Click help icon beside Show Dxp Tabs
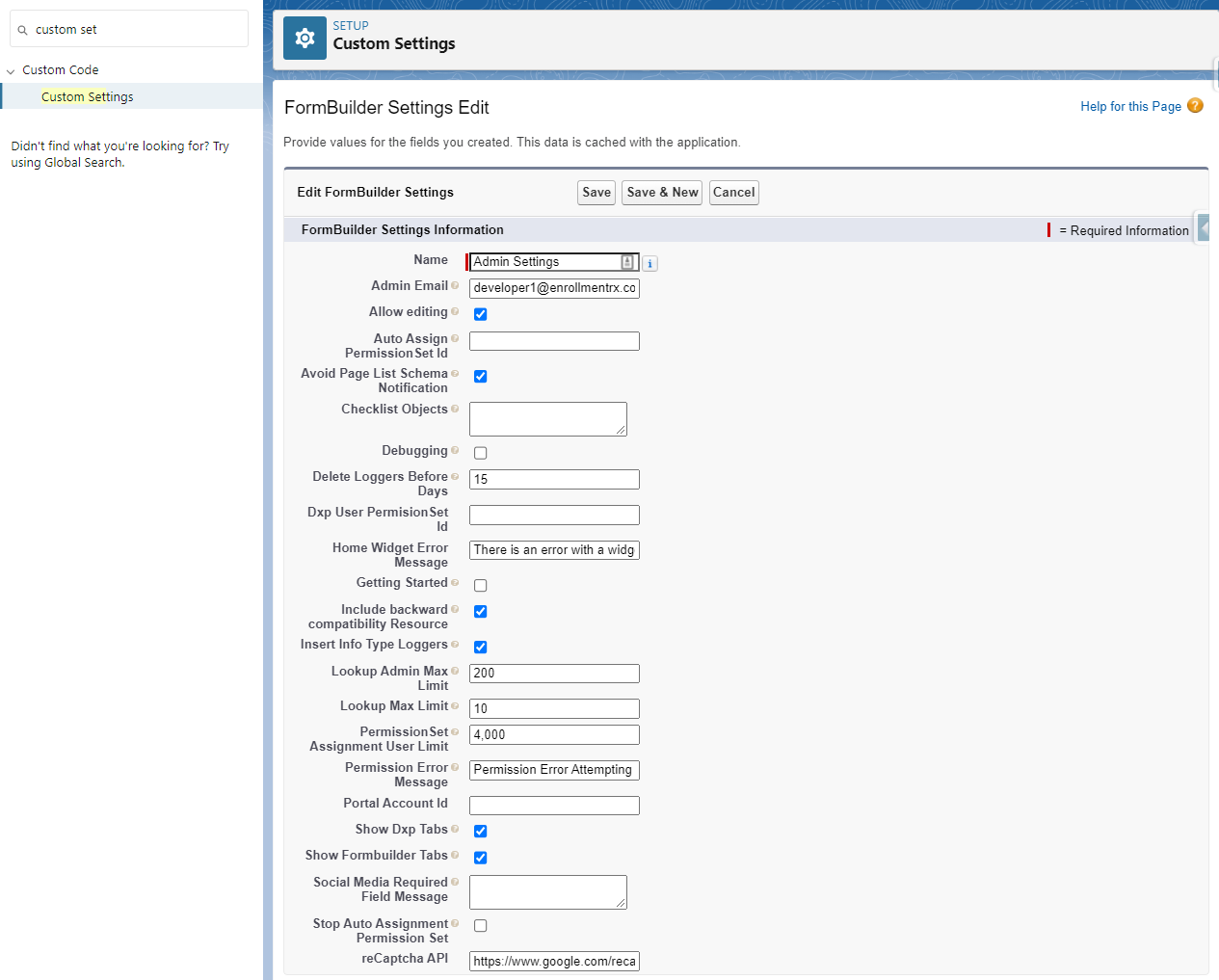This screenshot has height=980, width=1219. coord(455,830)
